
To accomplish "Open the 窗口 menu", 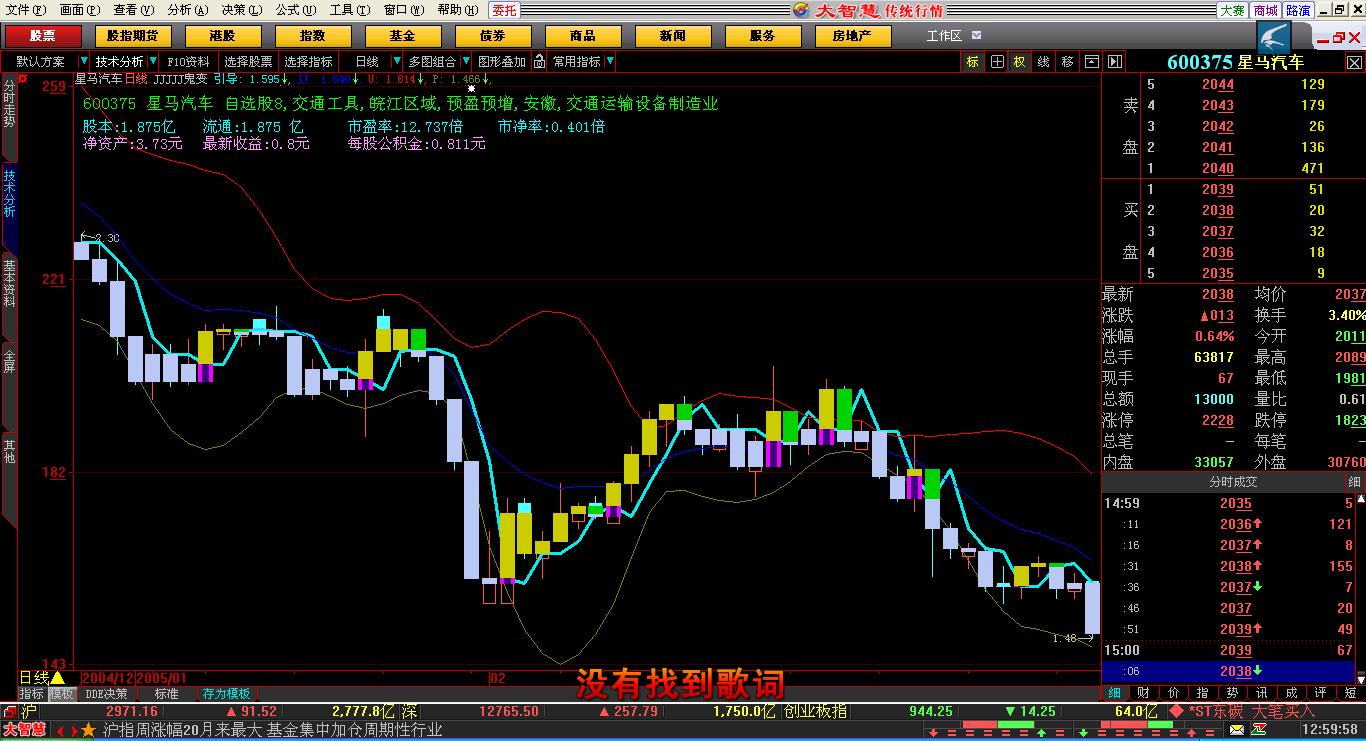I will 403,10.
